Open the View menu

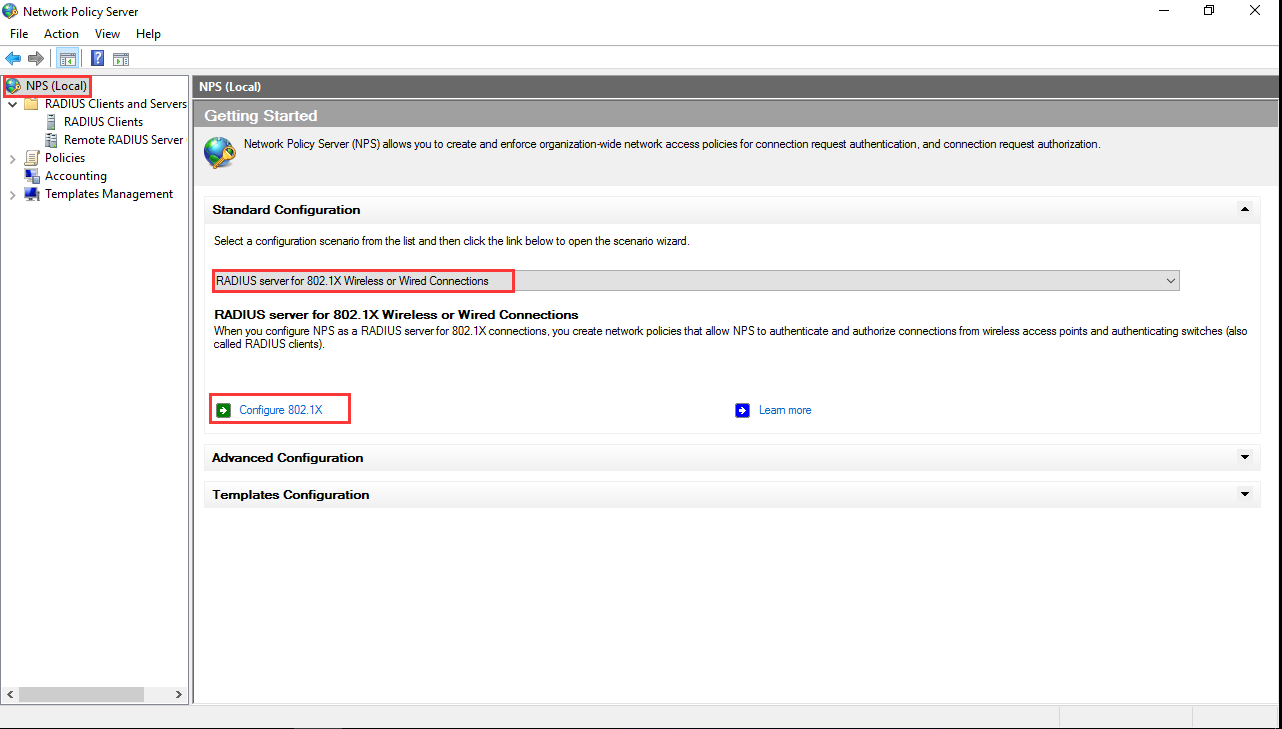pyautogui.click(x=107, y=34)
